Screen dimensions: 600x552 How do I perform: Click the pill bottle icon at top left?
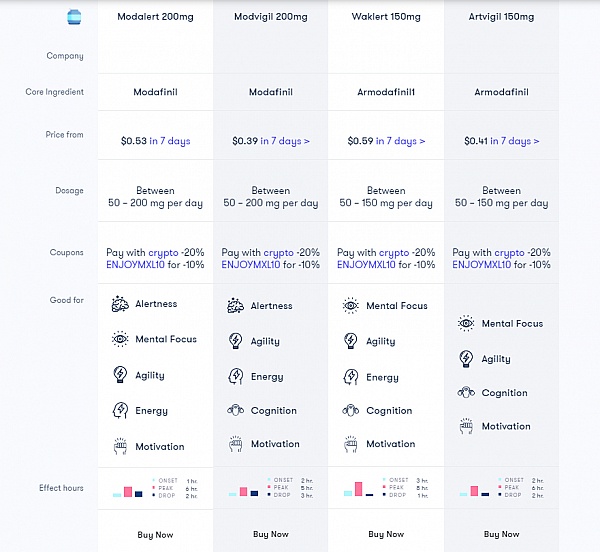(74, 17)
